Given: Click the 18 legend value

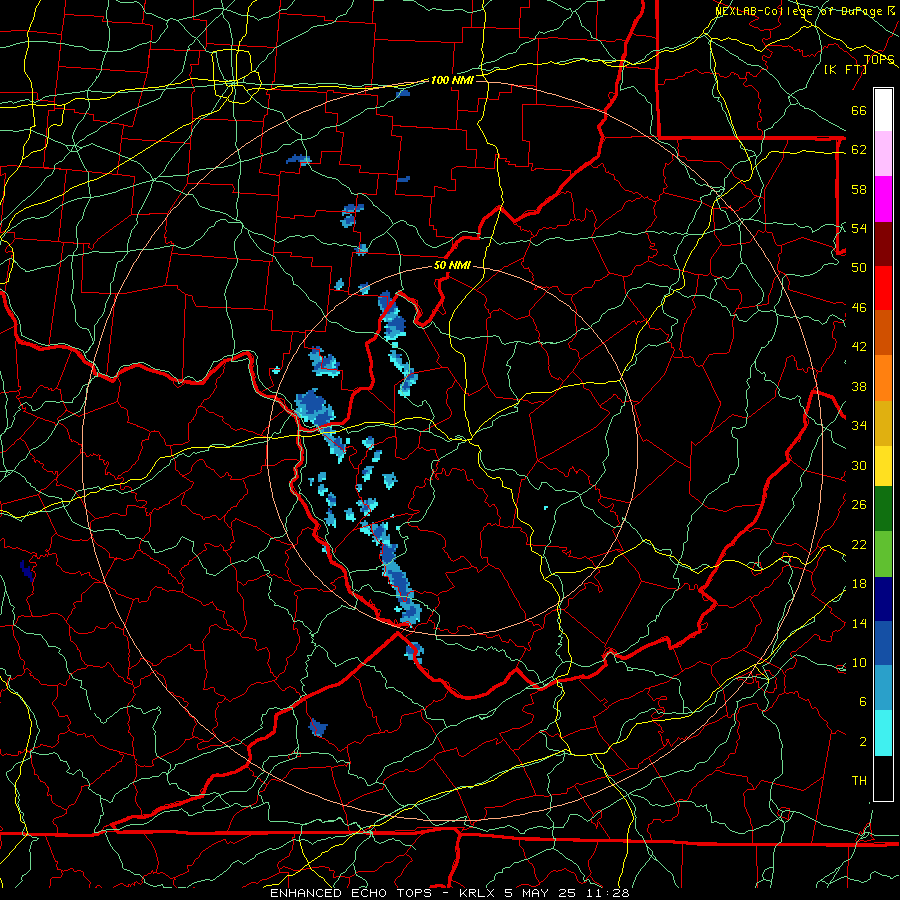Looking at the screenshot, I should 859,584.
